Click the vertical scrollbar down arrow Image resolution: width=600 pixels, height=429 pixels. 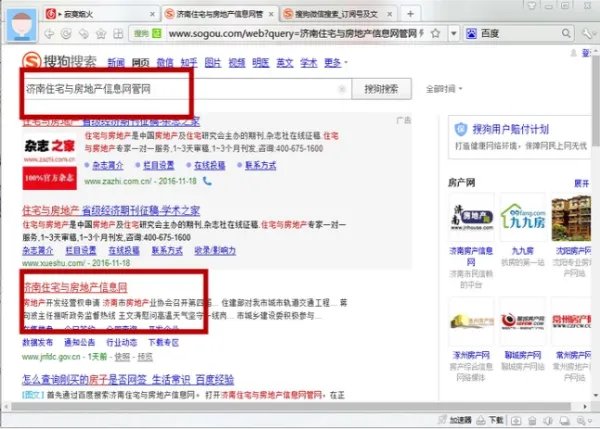point(596,395)
